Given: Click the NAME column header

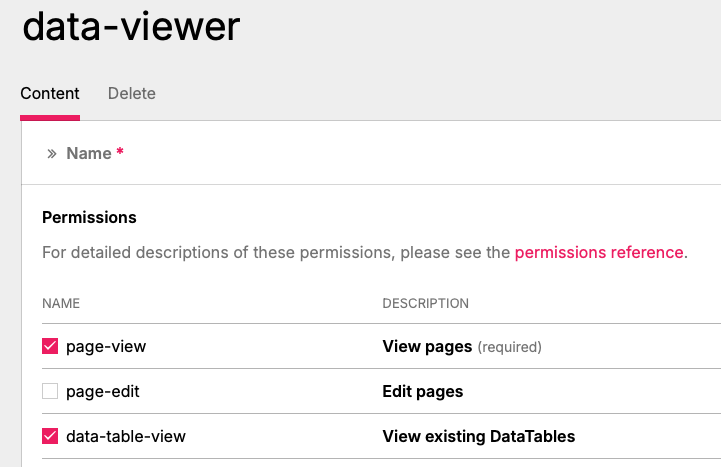Looking at the screenshot, I should pos(61,303).
